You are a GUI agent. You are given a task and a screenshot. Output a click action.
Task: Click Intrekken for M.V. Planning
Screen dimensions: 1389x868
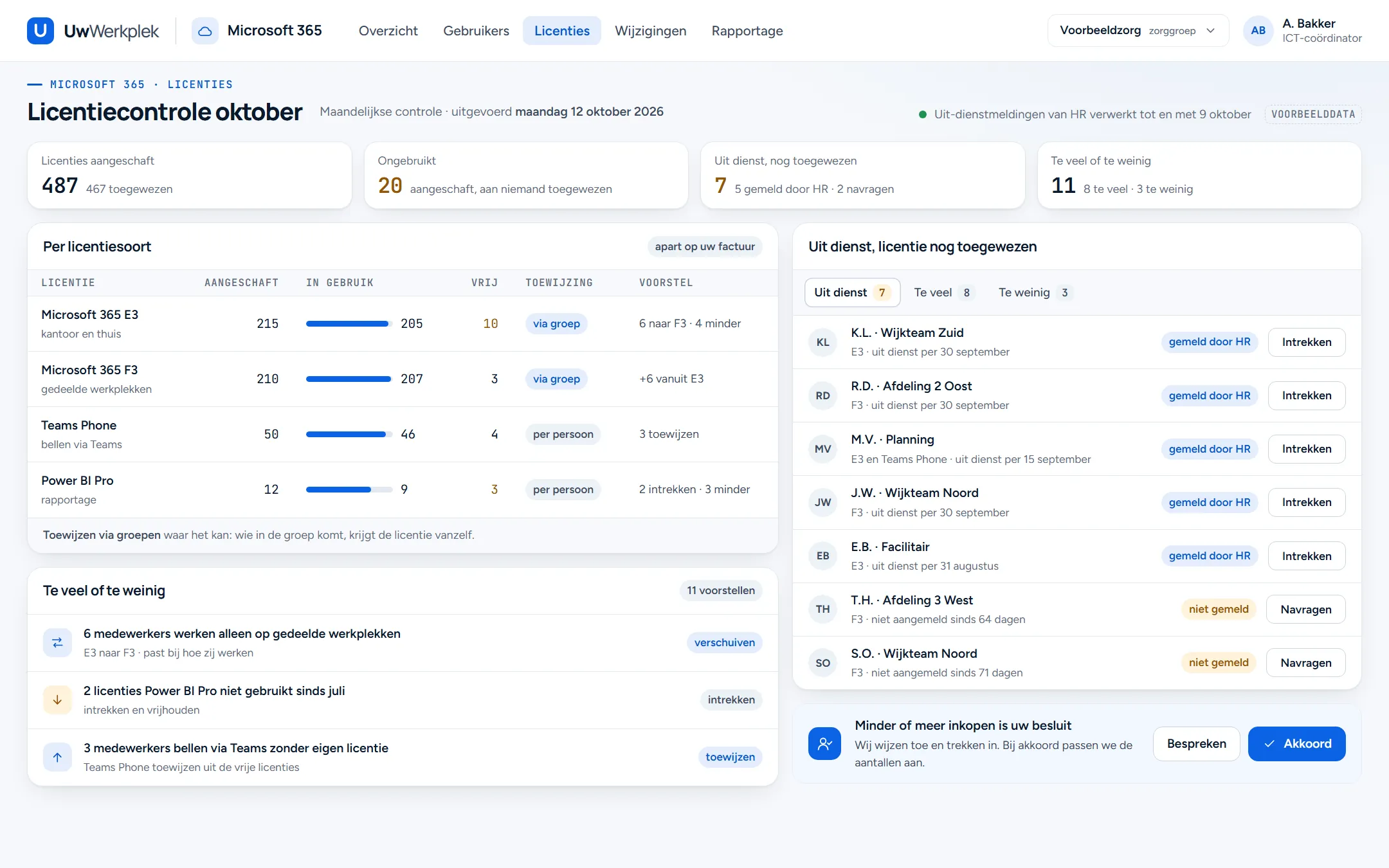point(1306,449)
